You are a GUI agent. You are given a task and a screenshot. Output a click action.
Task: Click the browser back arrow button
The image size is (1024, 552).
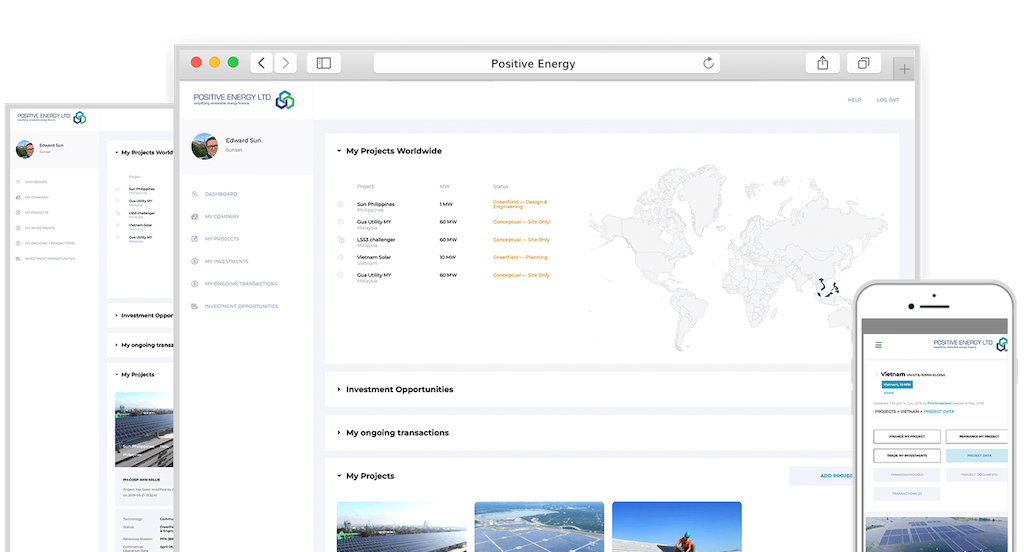click(262, 63)
